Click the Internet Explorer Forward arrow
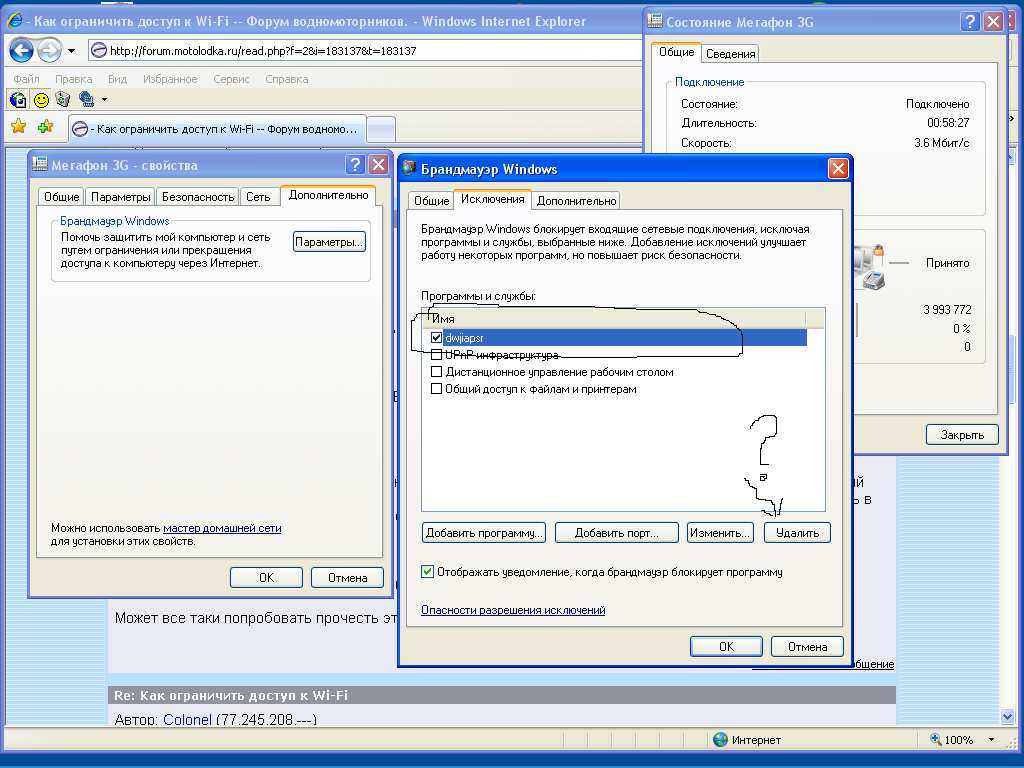Image resolution: width=1024 pixels, height=768 pixels. (x=49, y=50)
